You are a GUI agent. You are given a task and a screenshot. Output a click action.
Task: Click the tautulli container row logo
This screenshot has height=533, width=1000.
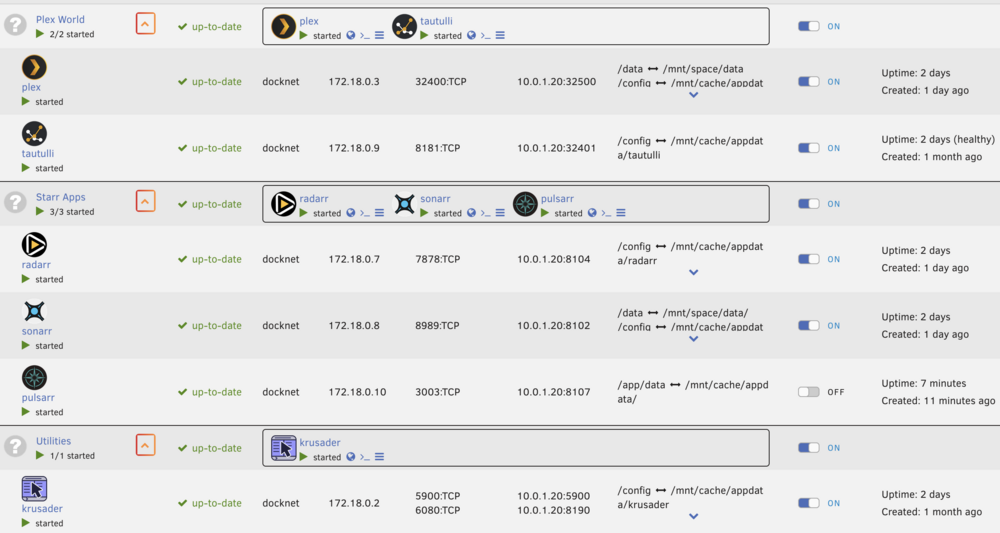[34, 133]
